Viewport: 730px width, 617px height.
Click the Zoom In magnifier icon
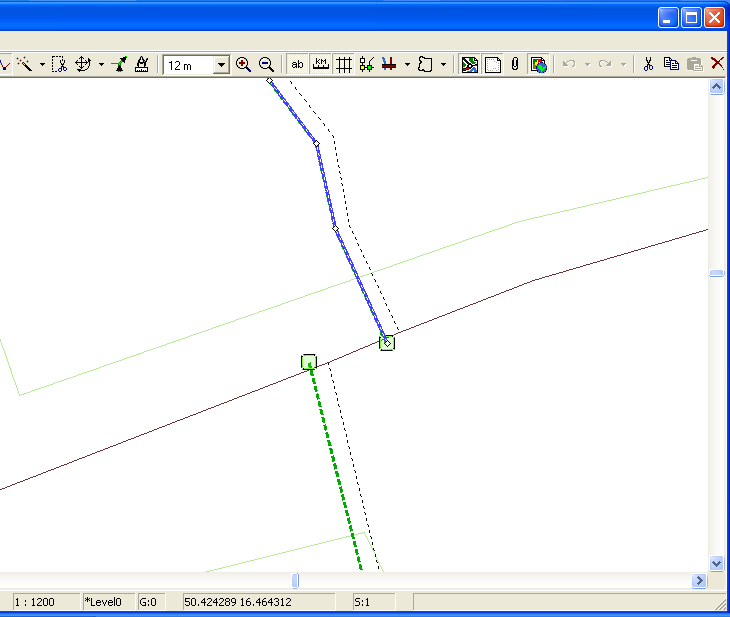pos(243,64)
